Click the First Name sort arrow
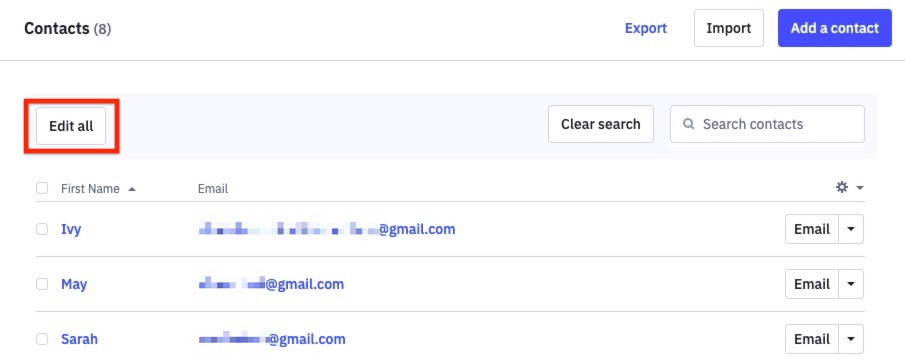The image size is (905, 360). point(132,189)
